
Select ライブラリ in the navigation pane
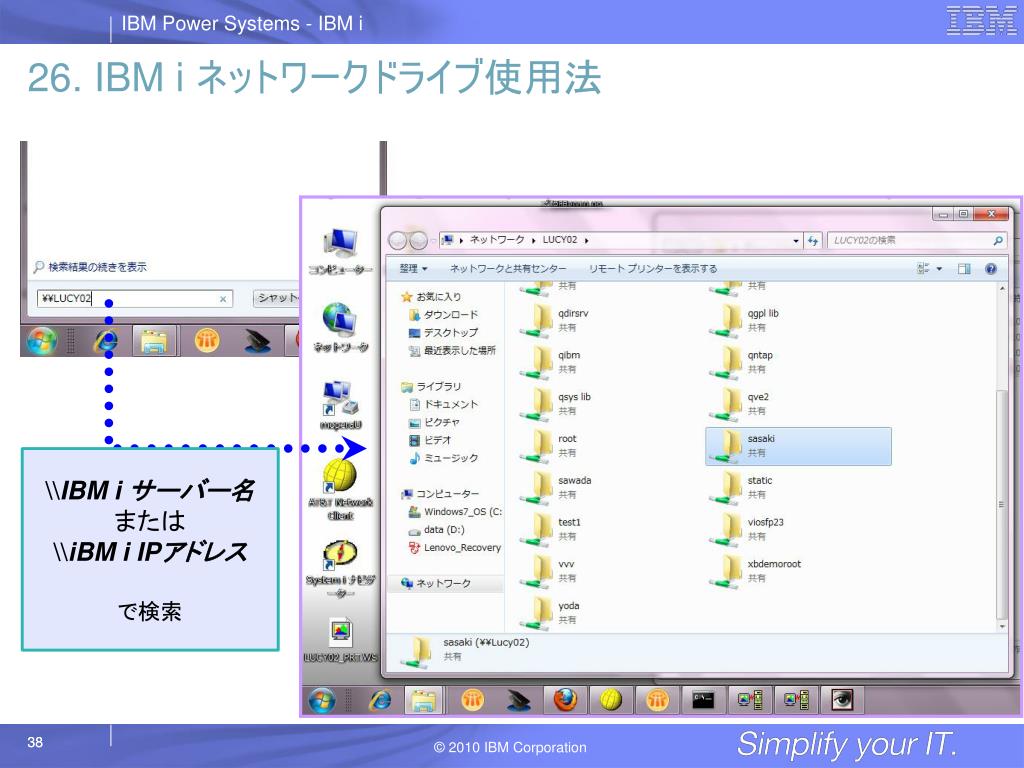[431, 387]
